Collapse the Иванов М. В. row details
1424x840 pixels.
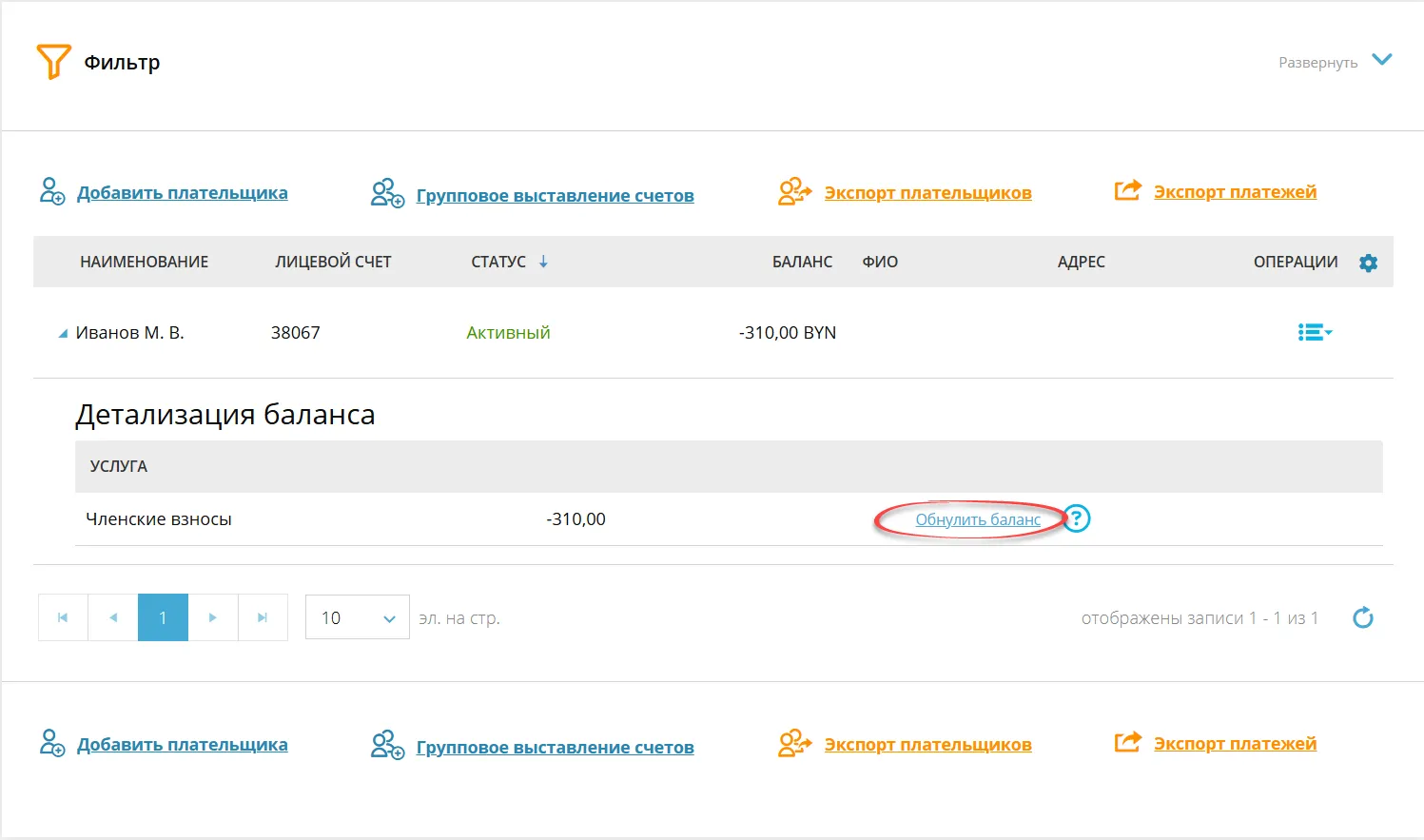click(x=63, y=333)
